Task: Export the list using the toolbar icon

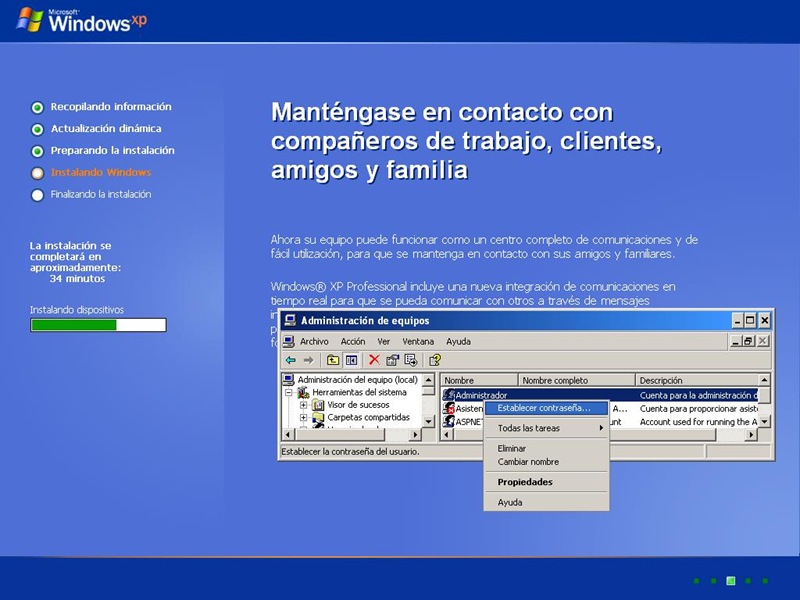Action: [x=411, y=360]
